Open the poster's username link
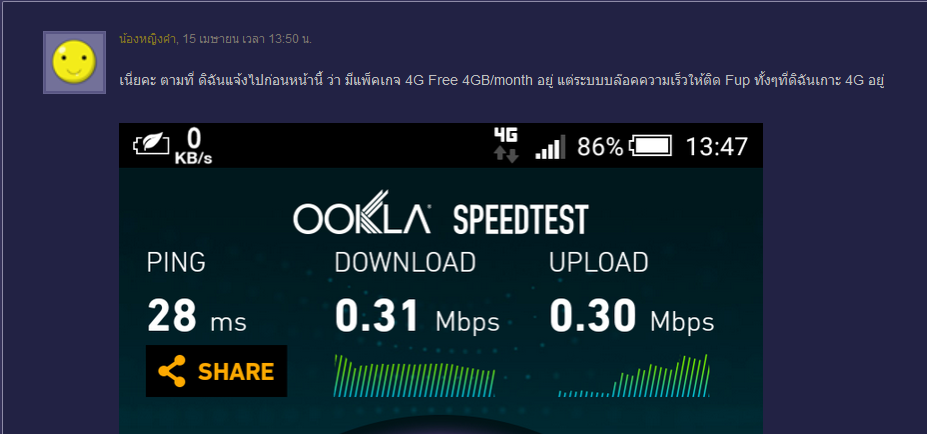 148,39
